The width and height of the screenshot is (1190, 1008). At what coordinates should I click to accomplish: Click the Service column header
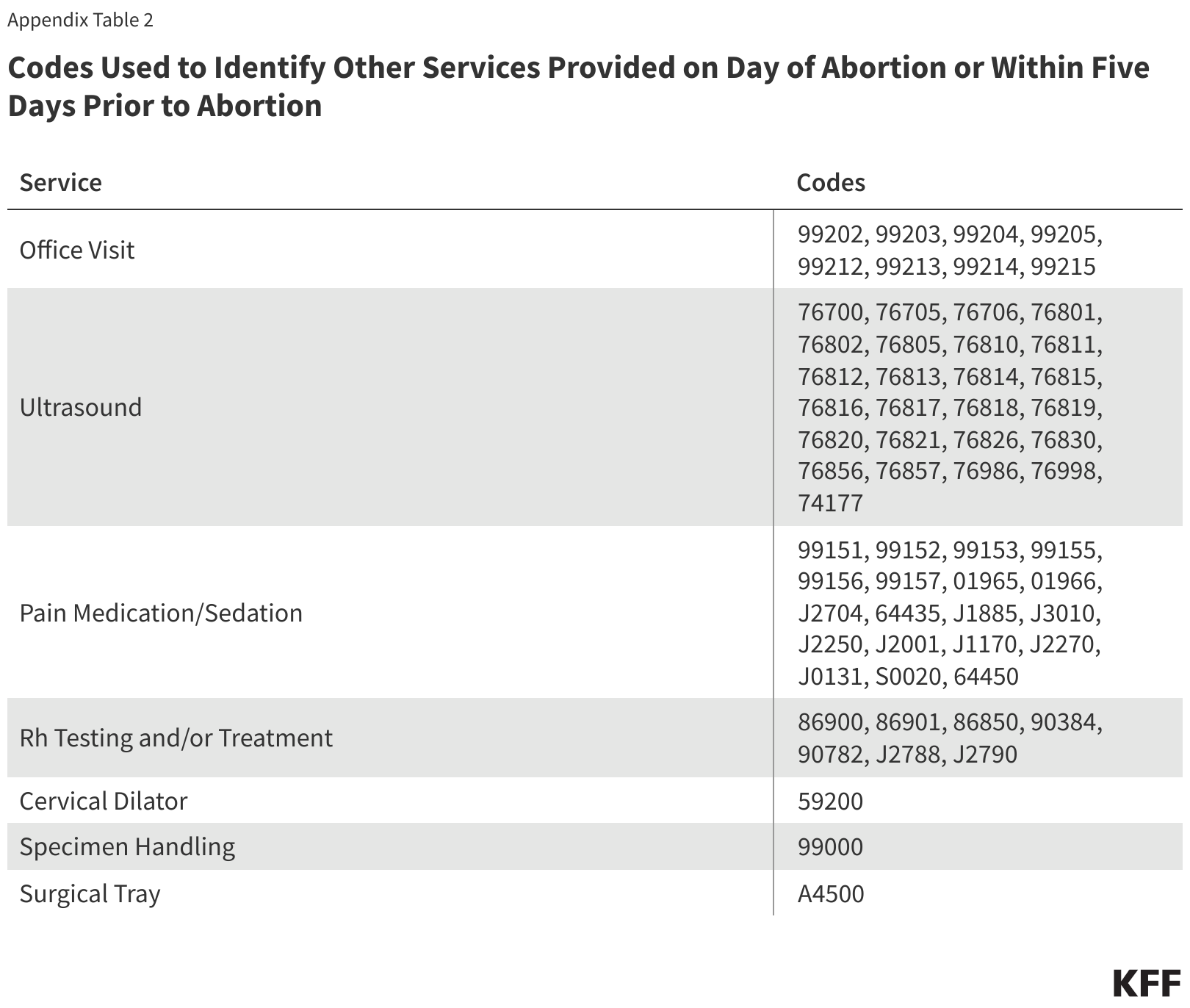(61, 182)
